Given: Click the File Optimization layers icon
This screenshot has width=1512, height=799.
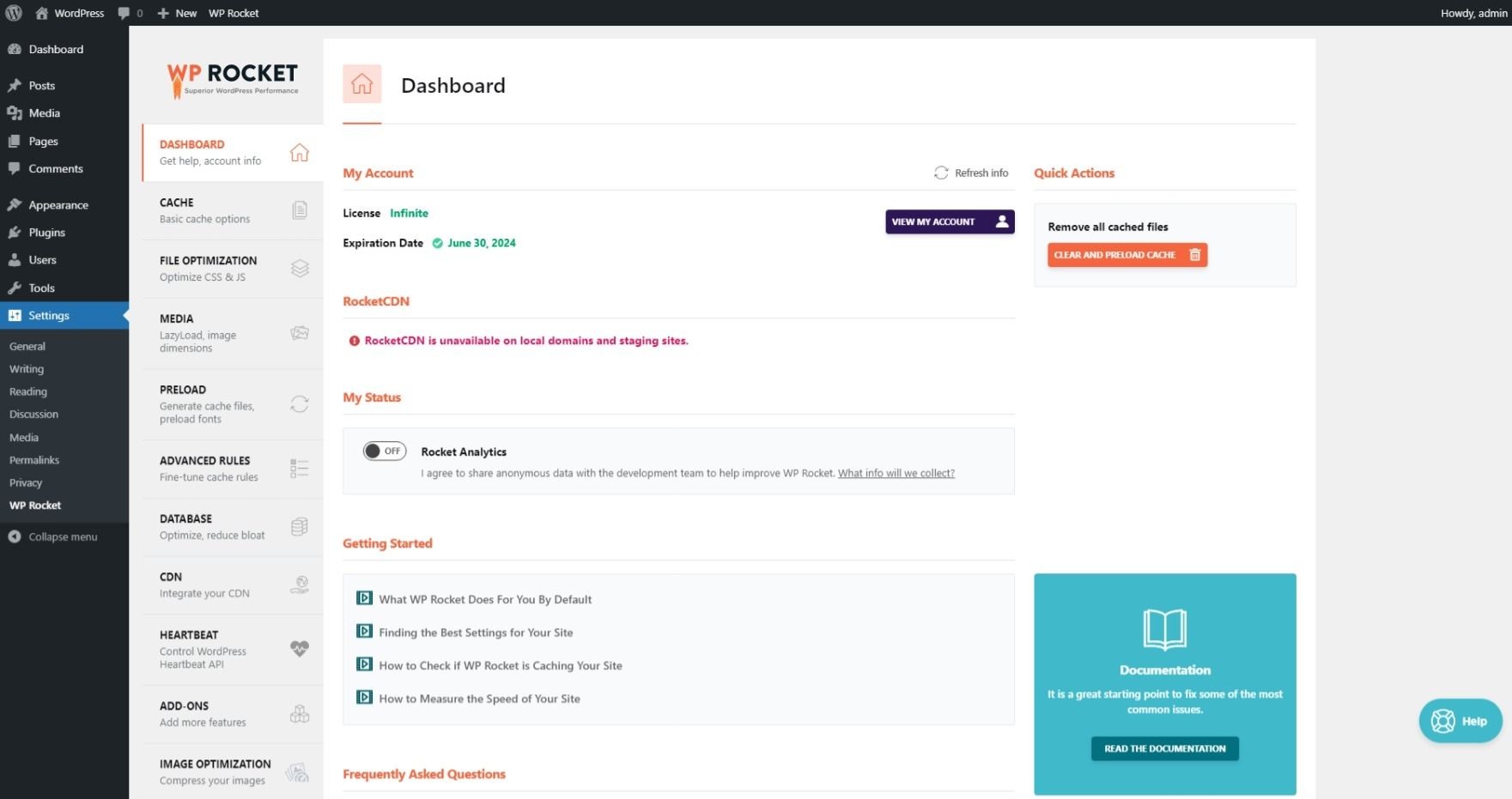Looking at the screenshot, I should [x=299, y=269].
